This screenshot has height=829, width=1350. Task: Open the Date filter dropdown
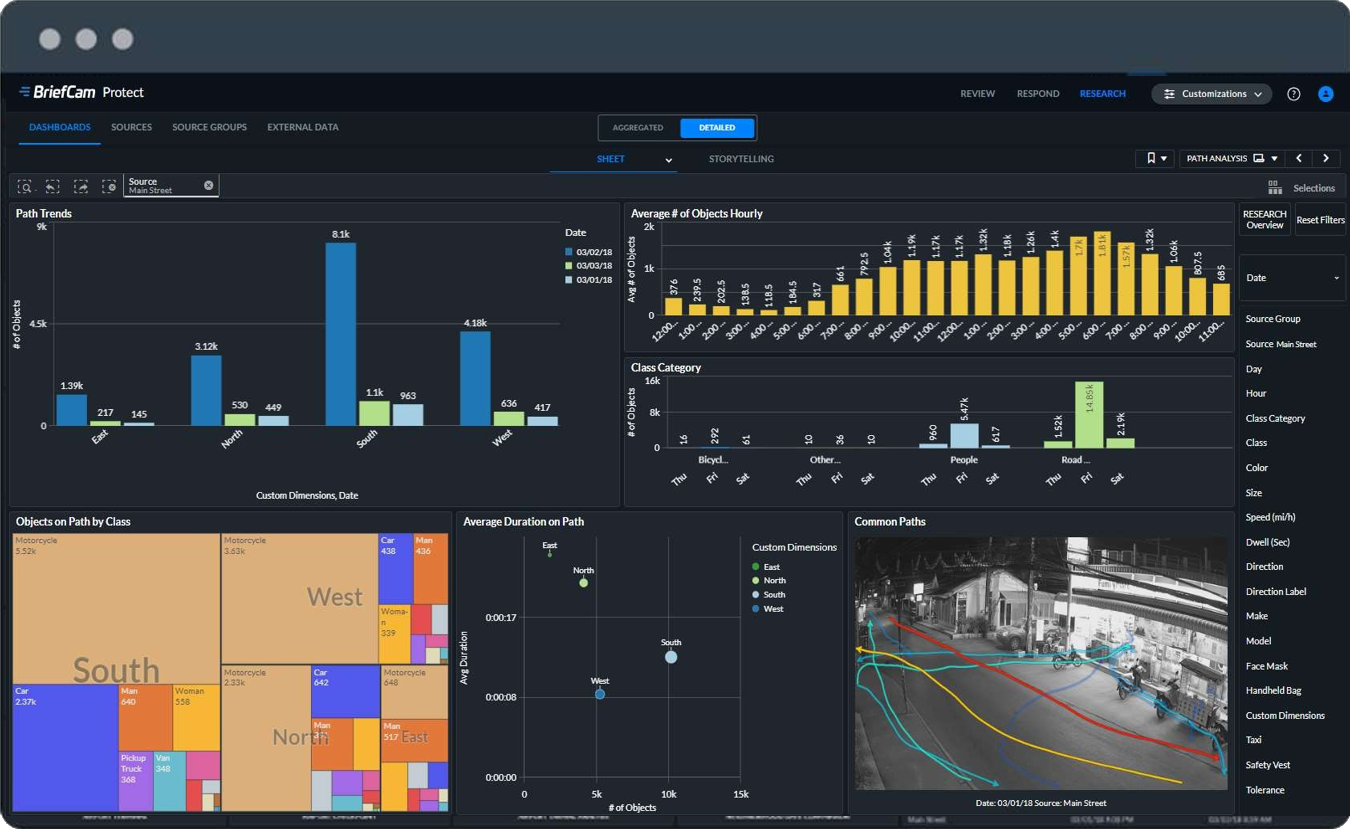point(1292,277)
